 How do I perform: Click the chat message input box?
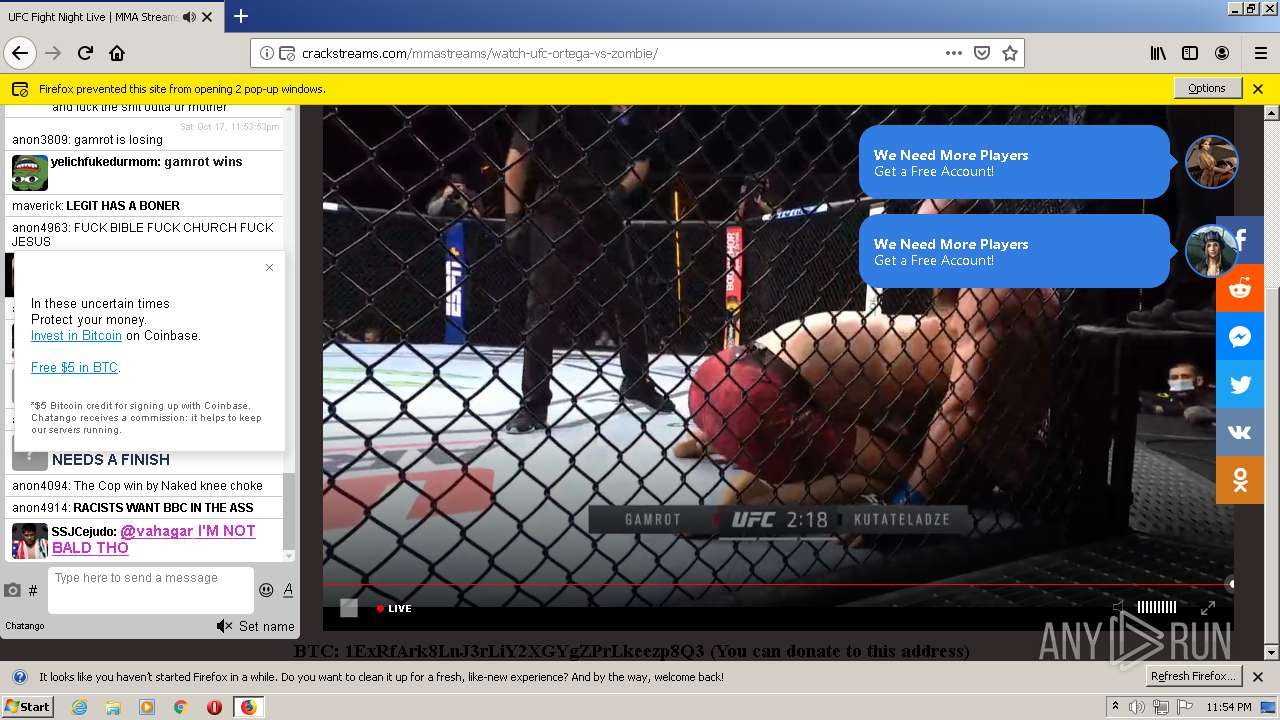coord(150,590)
